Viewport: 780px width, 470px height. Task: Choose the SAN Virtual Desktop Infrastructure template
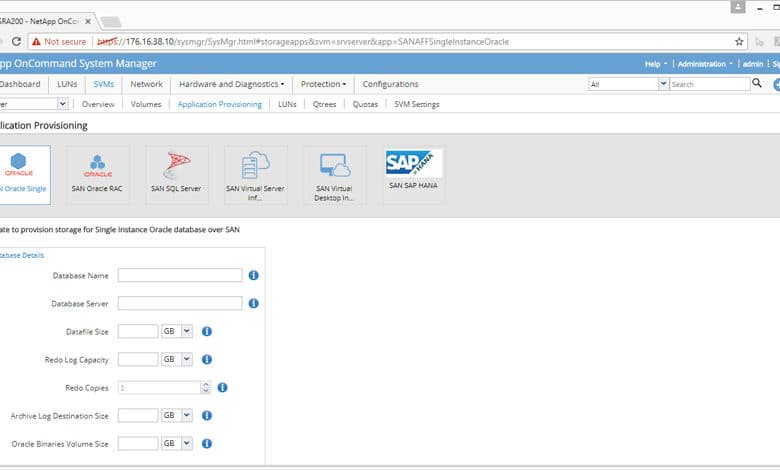tap(334, 175)
